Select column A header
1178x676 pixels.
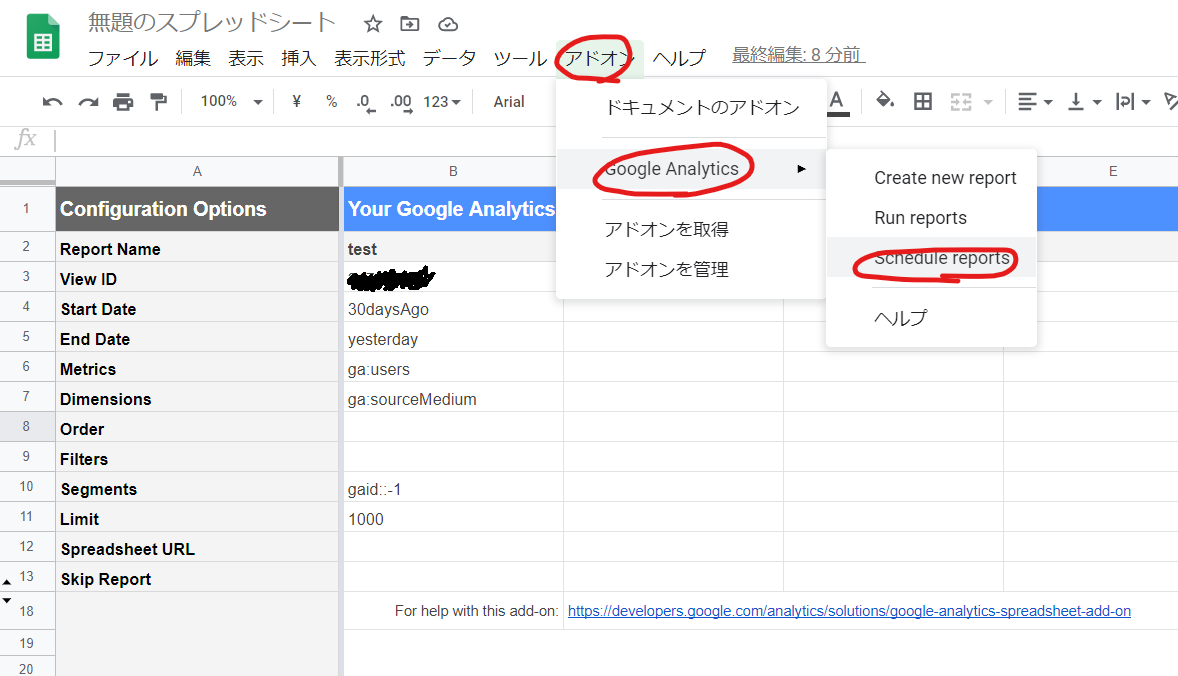197,171
